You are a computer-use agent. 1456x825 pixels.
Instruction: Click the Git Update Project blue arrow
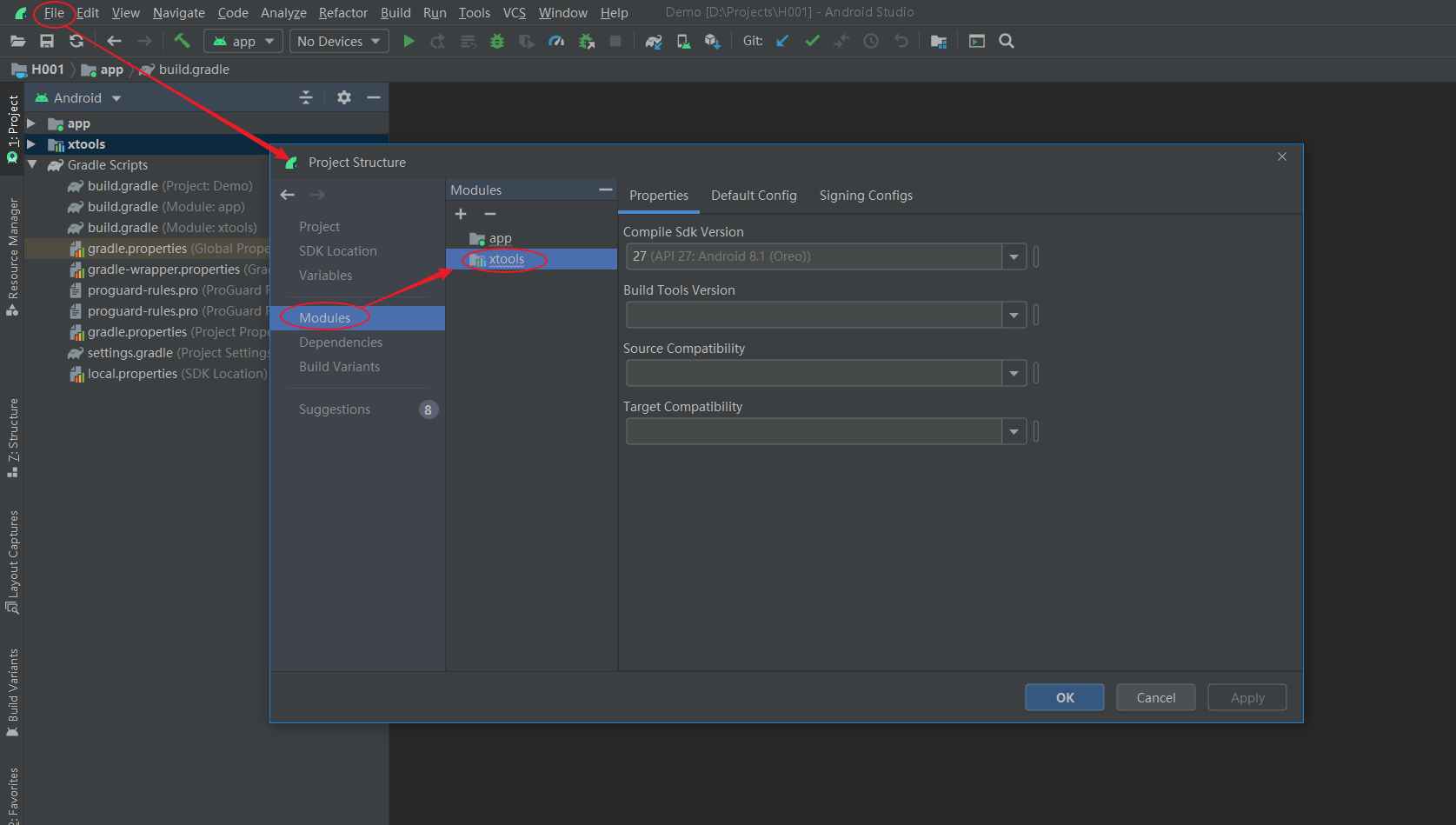point(782,41)
